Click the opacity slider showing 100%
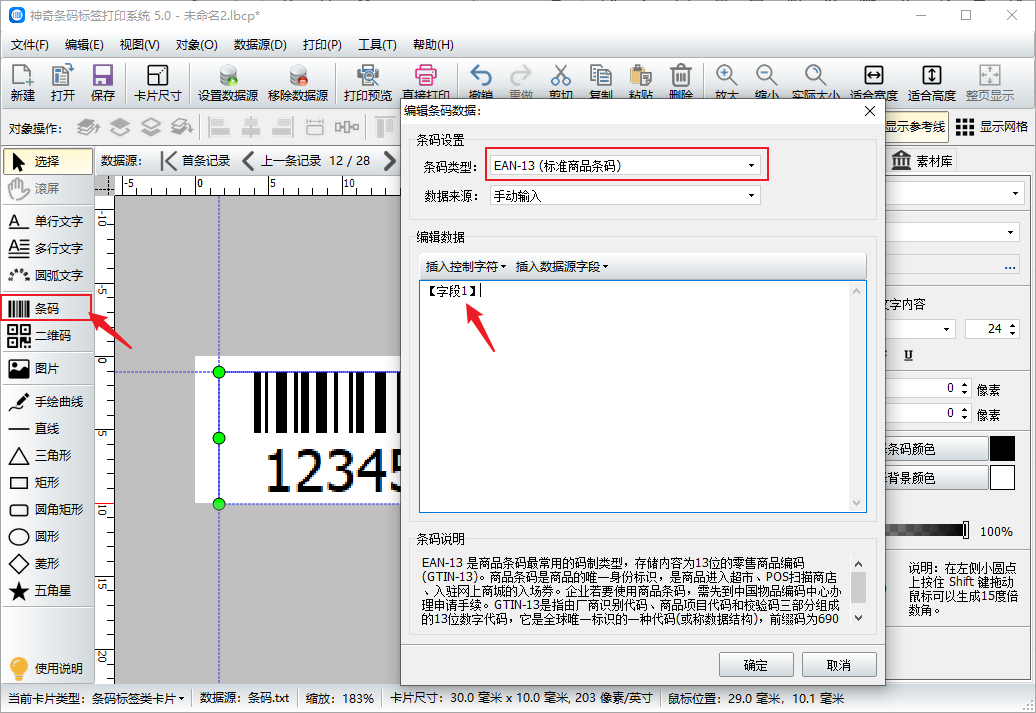 (x=926, y=530)
